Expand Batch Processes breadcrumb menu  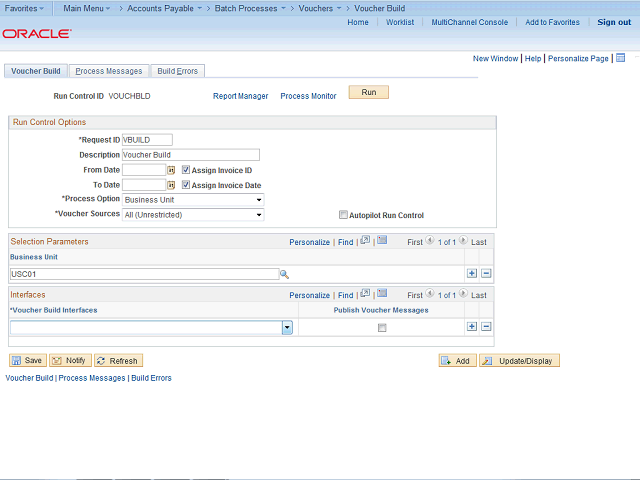pyautogui.click(x=250, y=8)
